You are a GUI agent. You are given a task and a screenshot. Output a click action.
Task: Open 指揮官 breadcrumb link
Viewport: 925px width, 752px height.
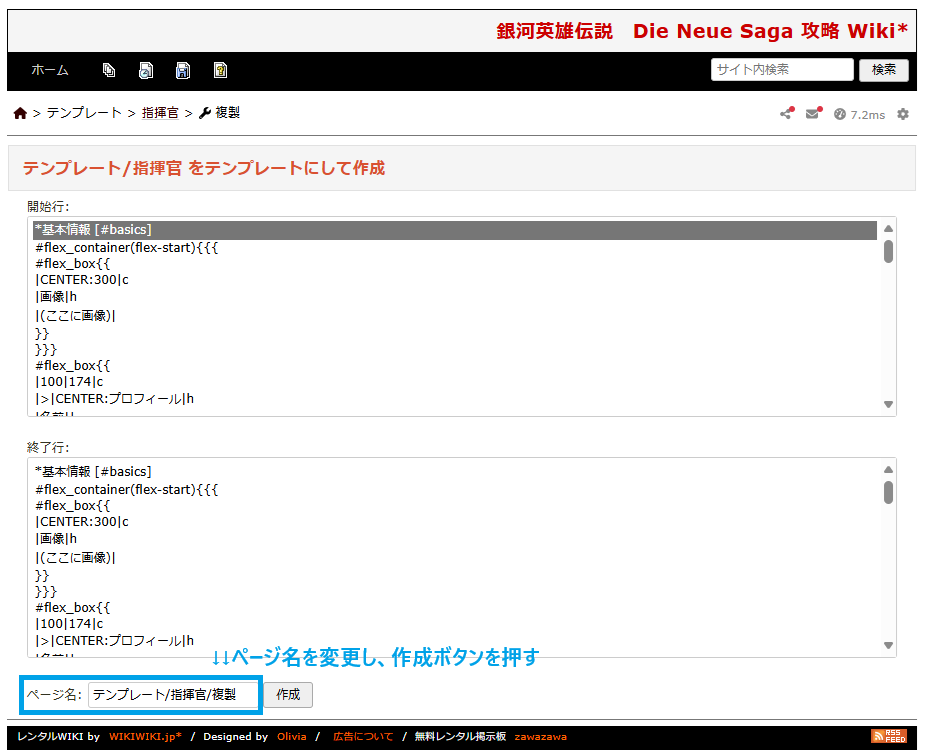tap(160, 113)
